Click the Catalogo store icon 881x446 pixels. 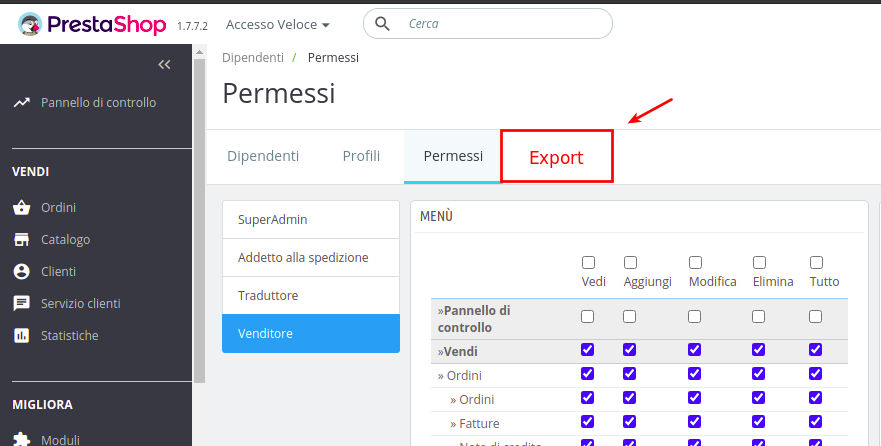21,240
